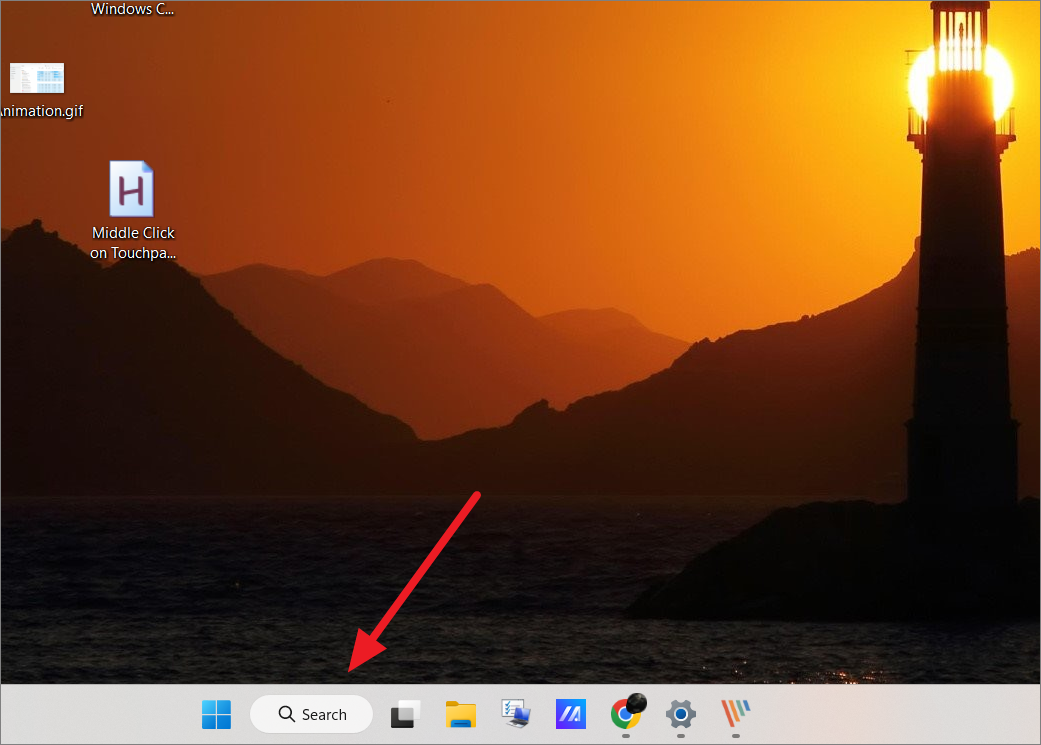Open the Middle Click on Touchpad document

[x=131, y=188]
